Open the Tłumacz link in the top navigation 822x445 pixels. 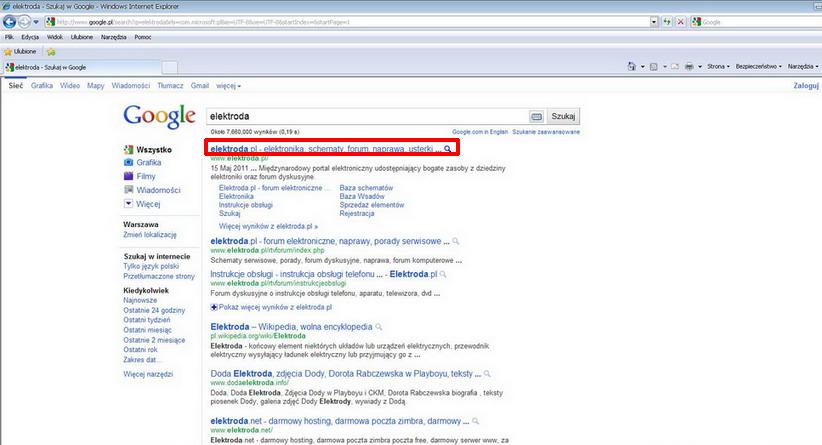[170, 85]
